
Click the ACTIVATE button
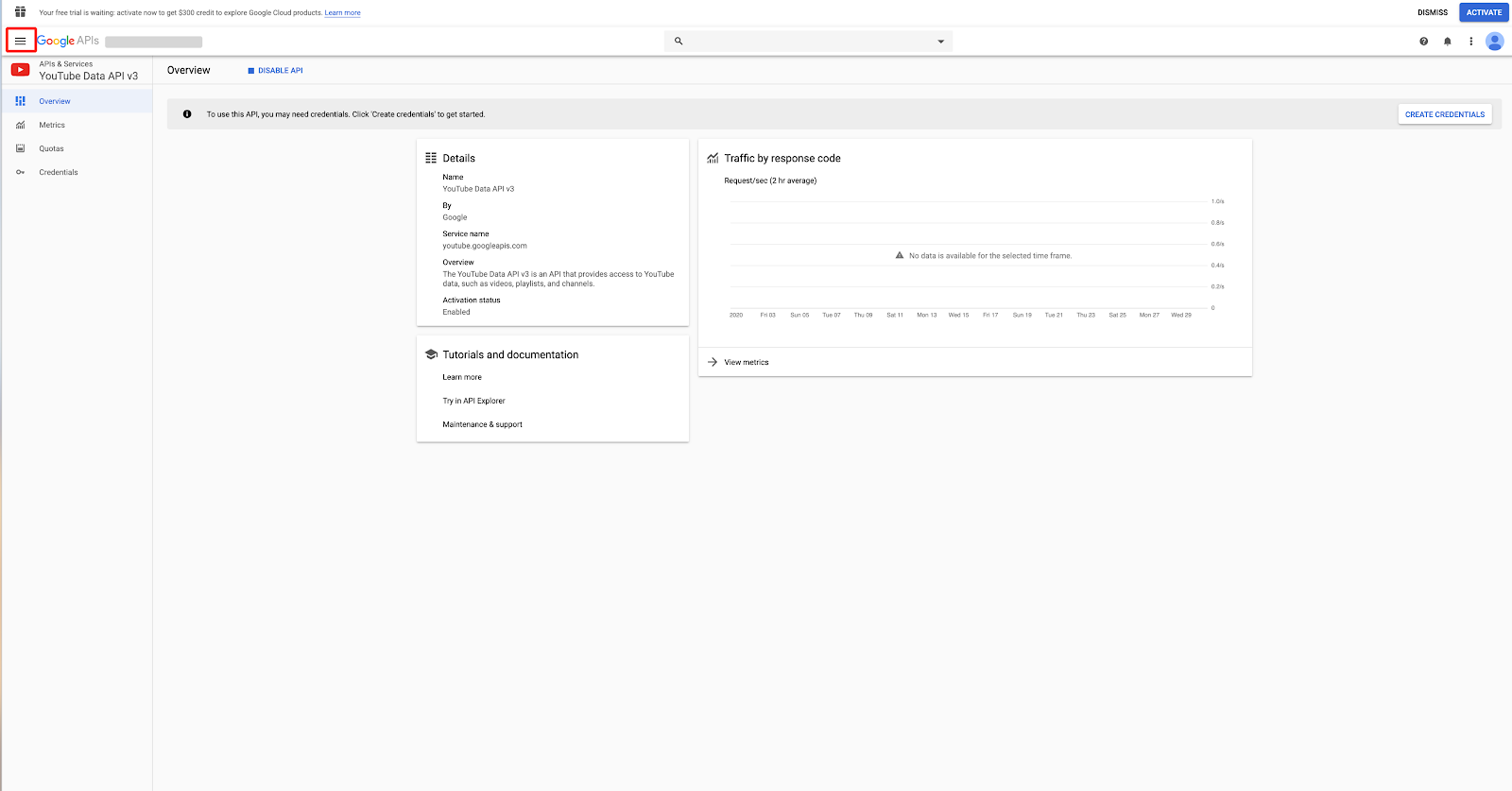tap(1484, 12)
